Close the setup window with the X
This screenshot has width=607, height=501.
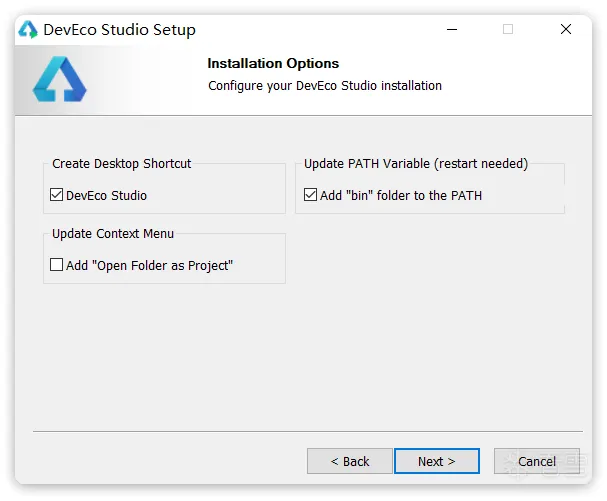click(566, 30)
